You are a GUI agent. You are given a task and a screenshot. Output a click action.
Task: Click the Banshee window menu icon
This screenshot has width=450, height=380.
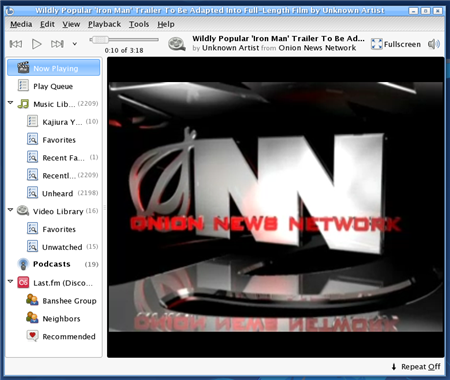[x=10, y=11]
